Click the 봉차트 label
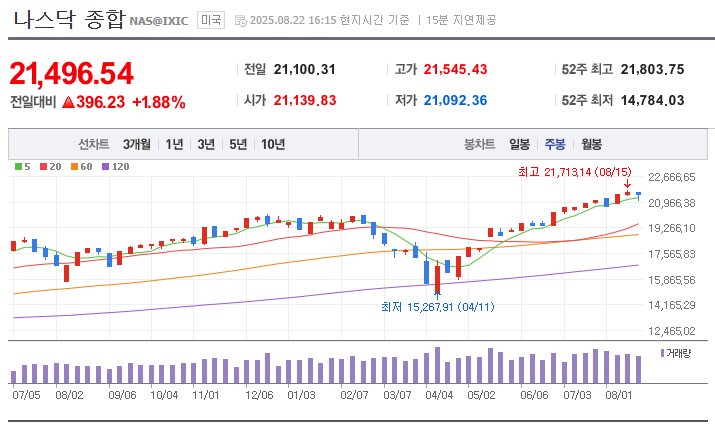The width and height of the screenshot is (715, 430). [479, 145]
